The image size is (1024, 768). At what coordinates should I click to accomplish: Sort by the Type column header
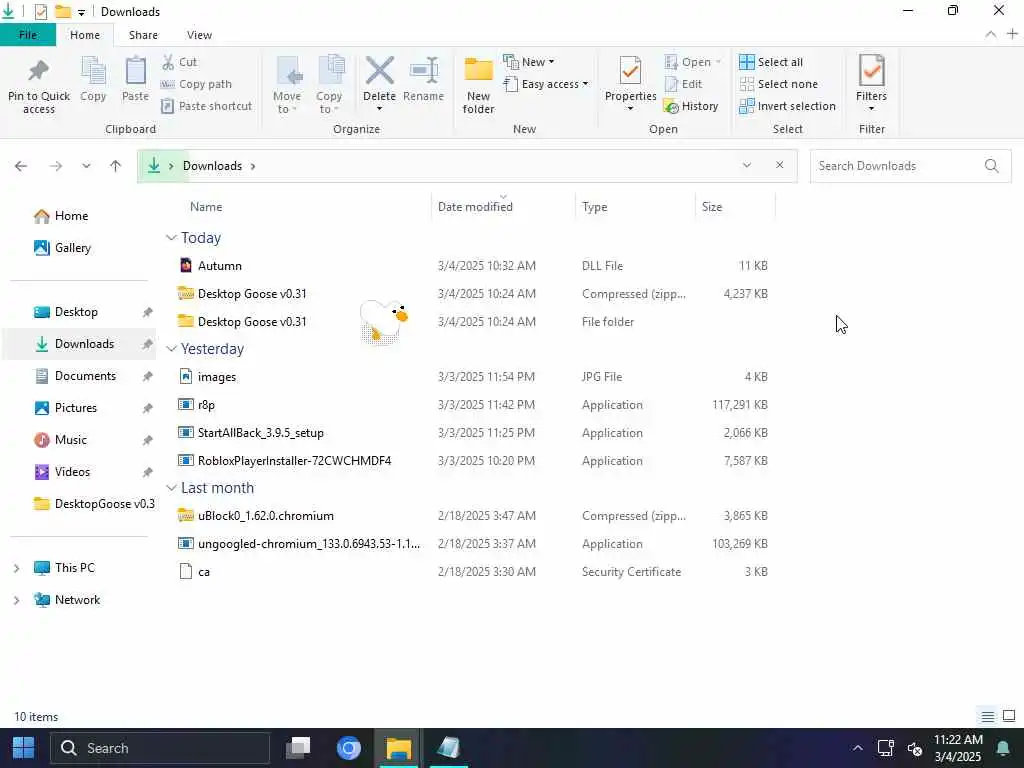(x=594, y=207)
